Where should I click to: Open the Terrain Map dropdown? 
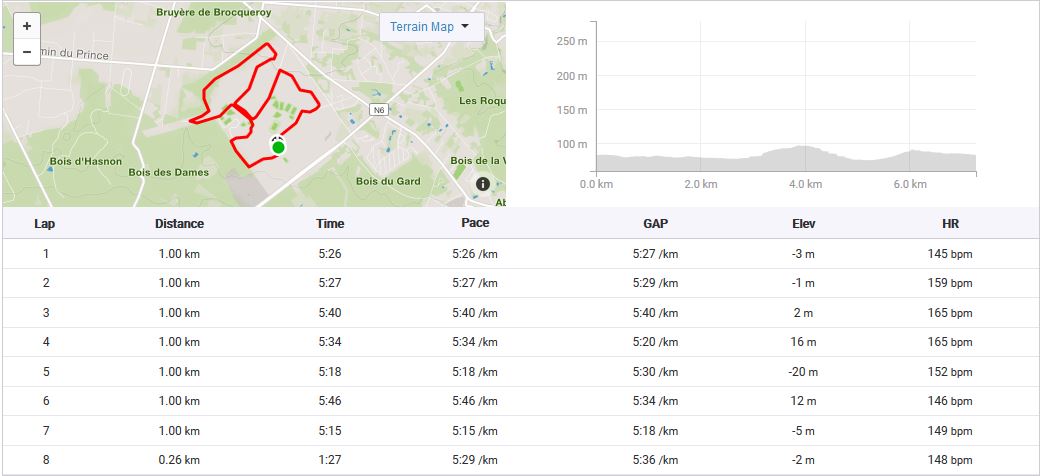pos(431,27)
